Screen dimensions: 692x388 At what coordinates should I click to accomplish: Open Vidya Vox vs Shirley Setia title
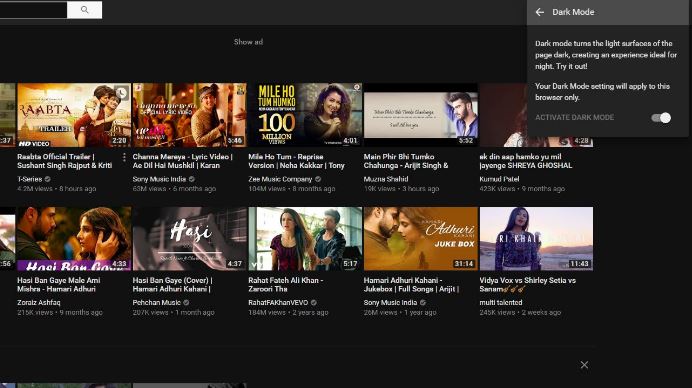527,285
